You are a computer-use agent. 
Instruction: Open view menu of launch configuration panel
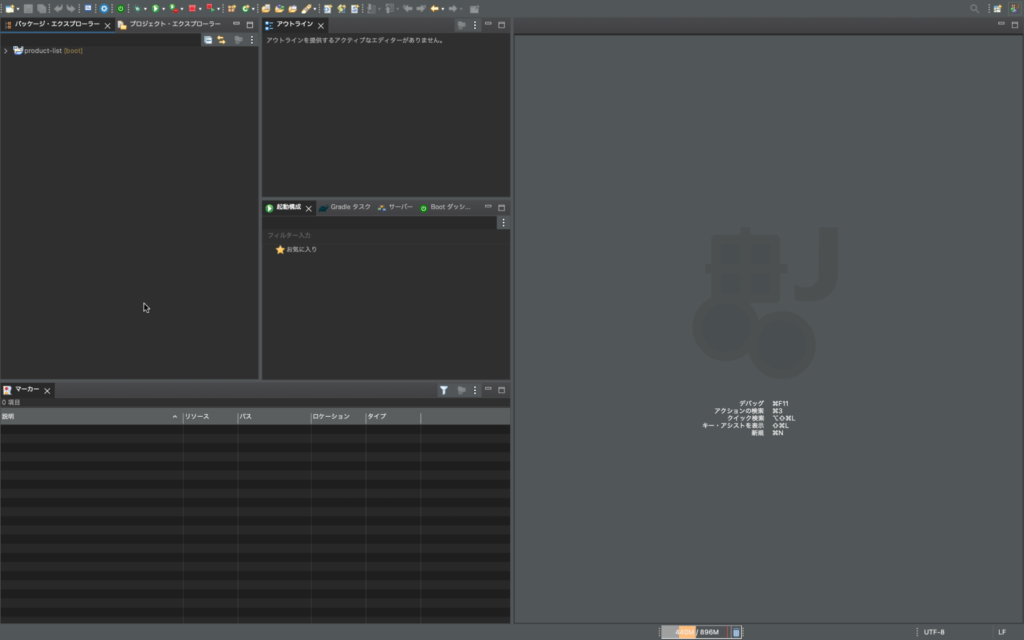point(503,223)
